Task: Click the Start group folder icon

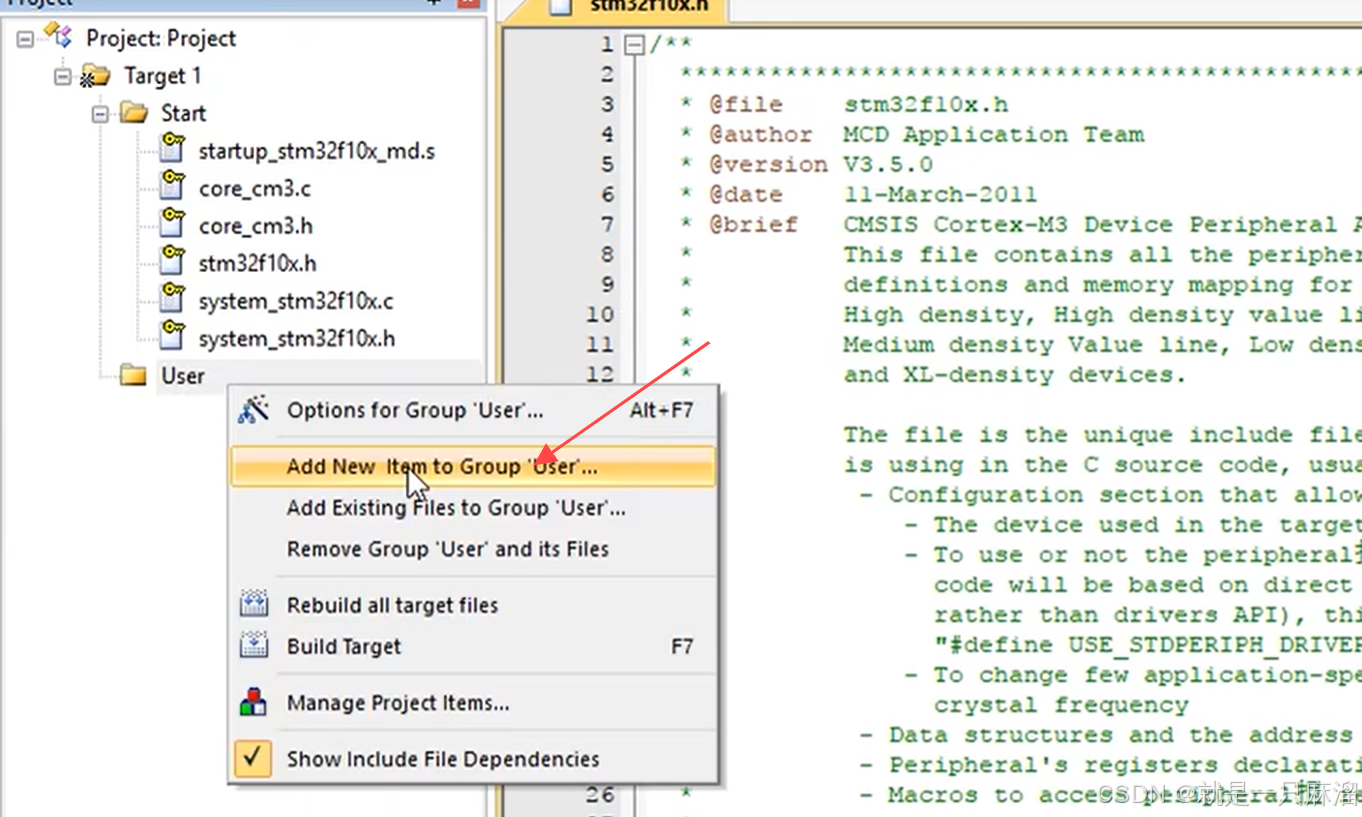Action: click(134, 112)
